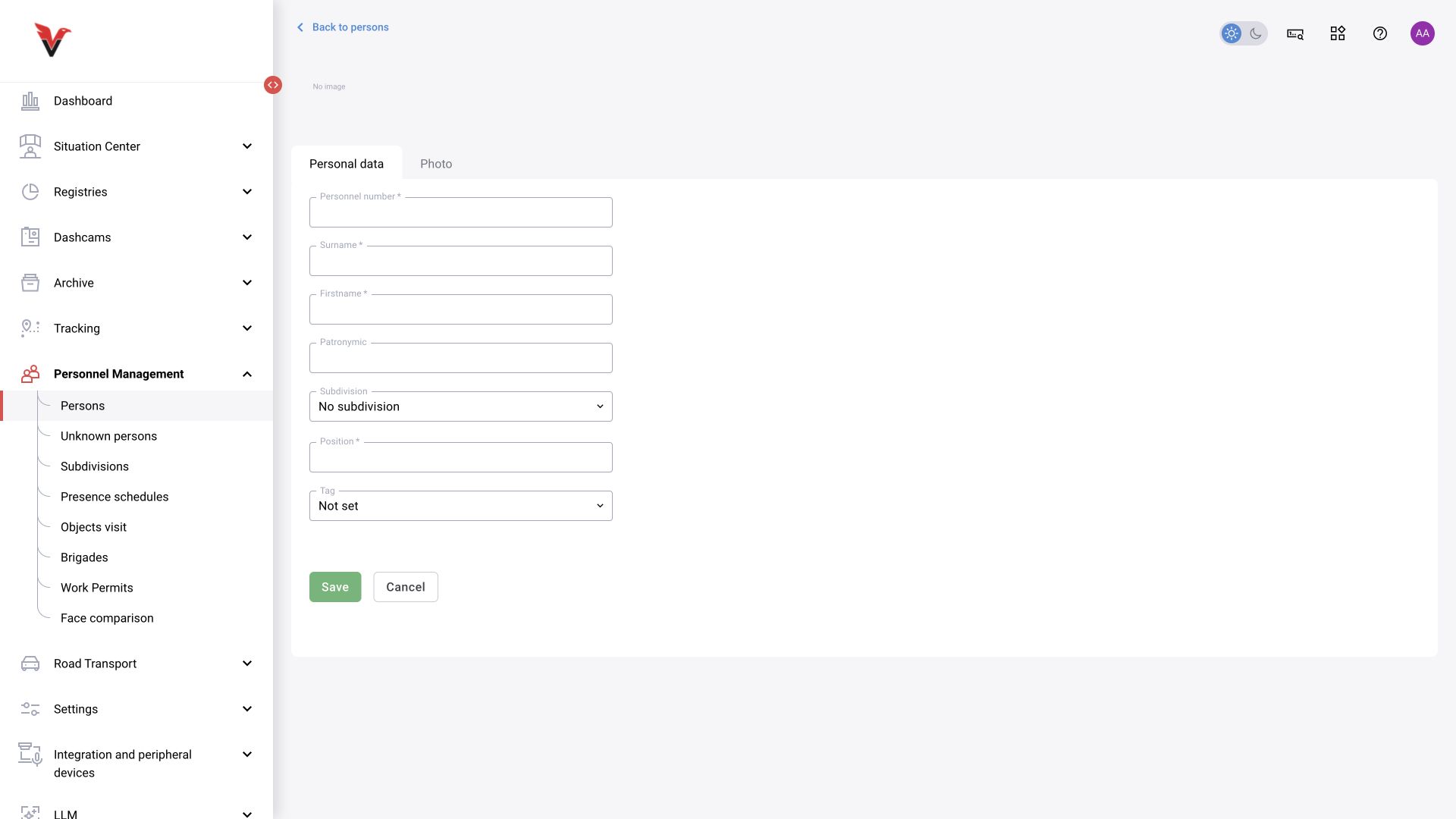Open the help question mark icon
This screenshot has width=1456, height=819.
(1380, 33)
